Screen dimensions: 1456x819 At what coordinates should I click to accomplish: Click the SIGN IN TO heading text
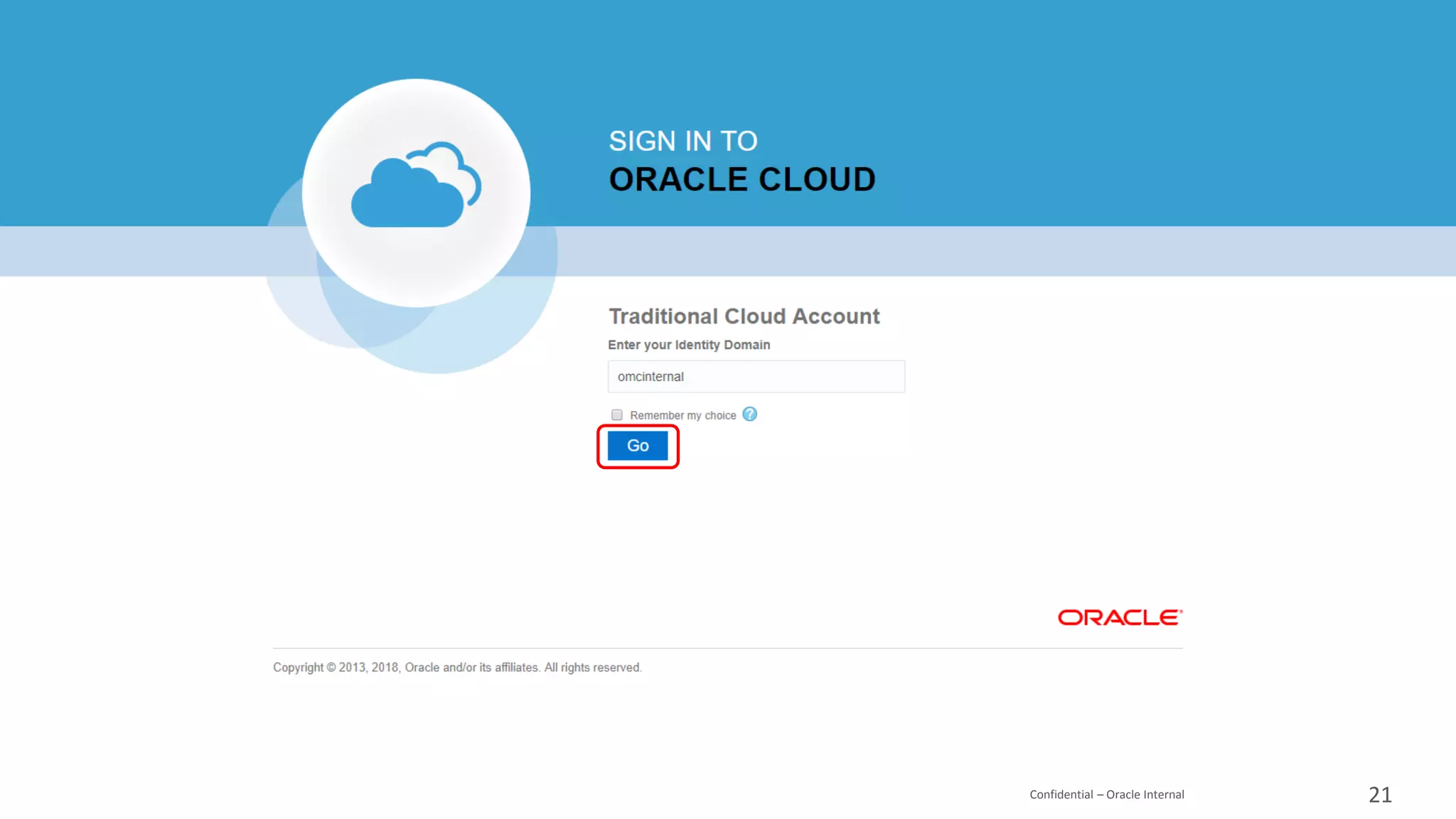683,141
